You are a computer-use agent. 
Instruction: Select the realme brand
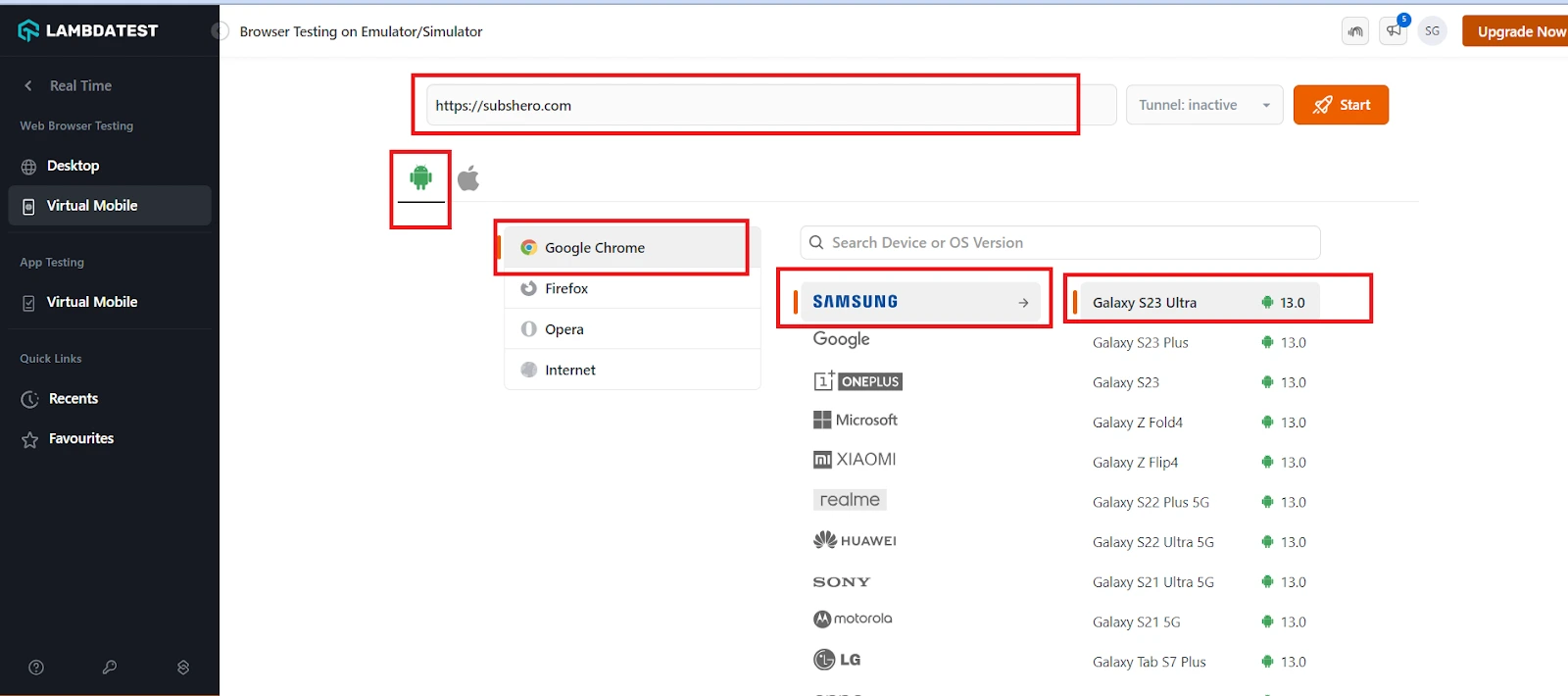click(850, 500)
